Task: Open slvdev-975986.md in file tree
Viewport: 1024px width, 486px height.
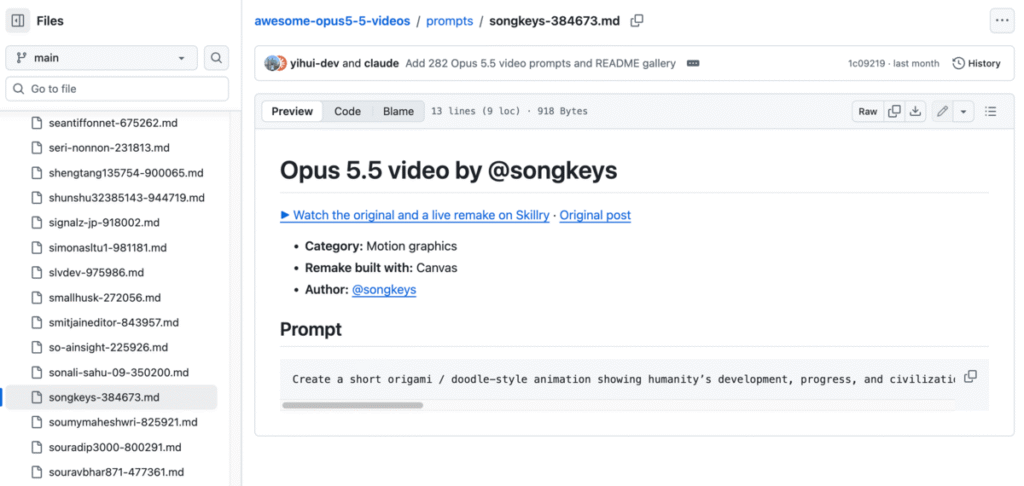Action: [x=96, y=272]
